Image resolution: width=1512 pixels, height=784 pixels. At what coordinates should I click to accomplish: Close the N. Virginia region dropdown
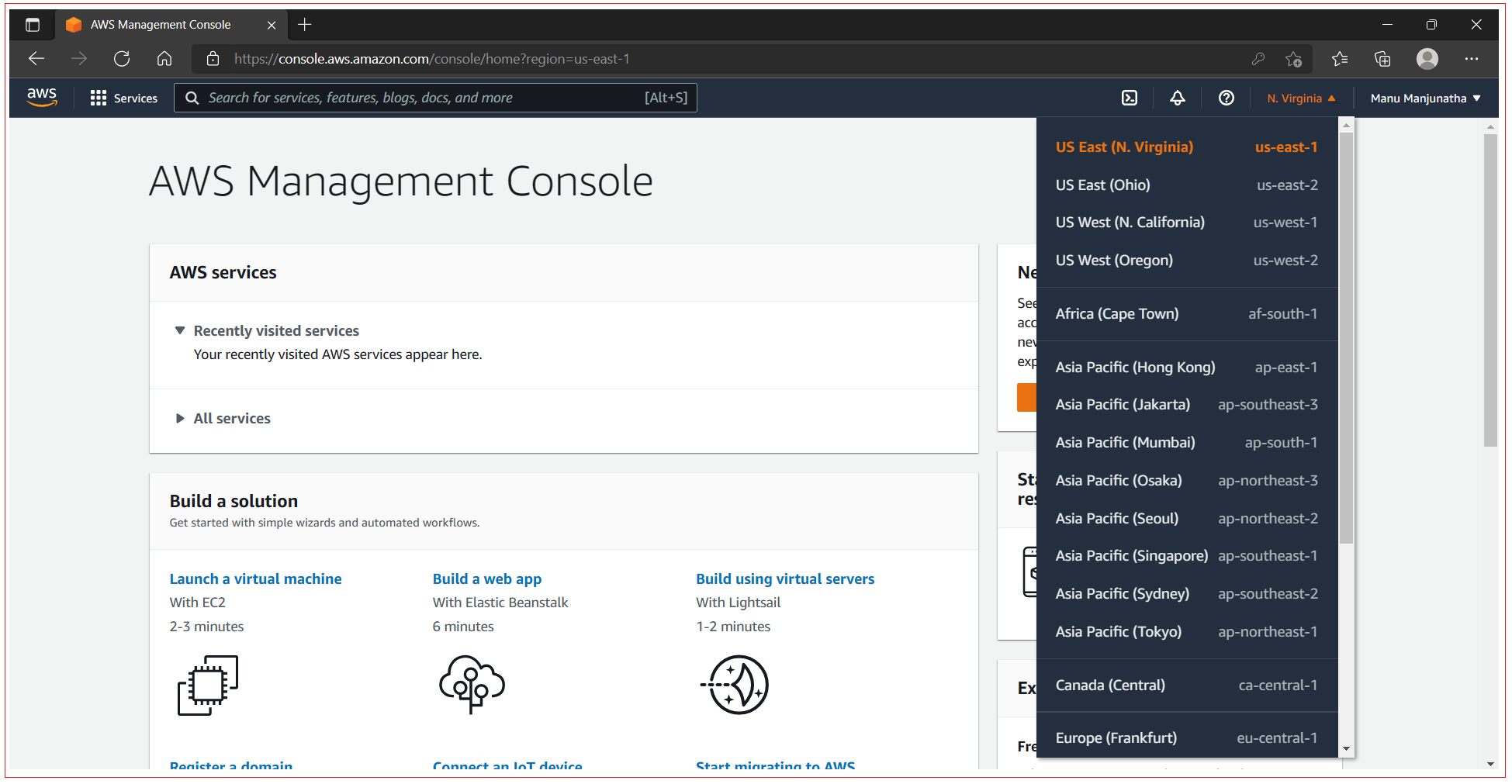point(1301,98)
